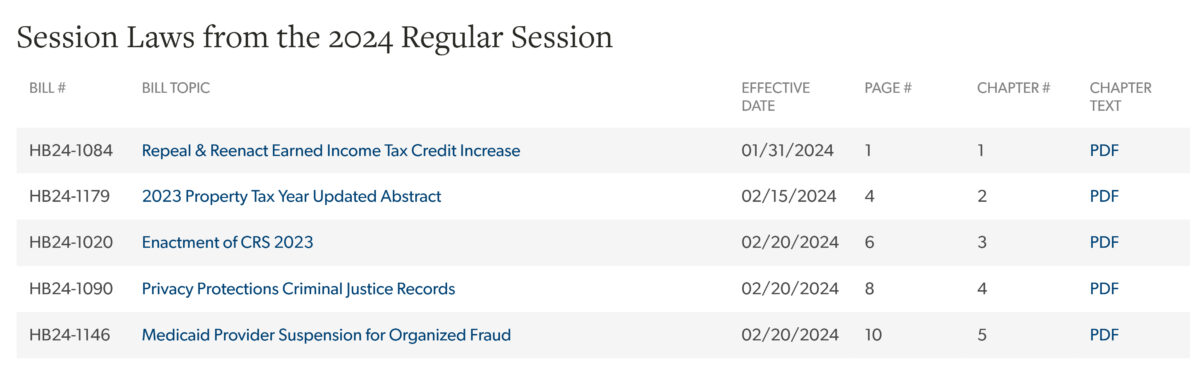
Task: Select the HB24-1084 bill number cell
Action: pyautogui.click(x=71, y=151)
